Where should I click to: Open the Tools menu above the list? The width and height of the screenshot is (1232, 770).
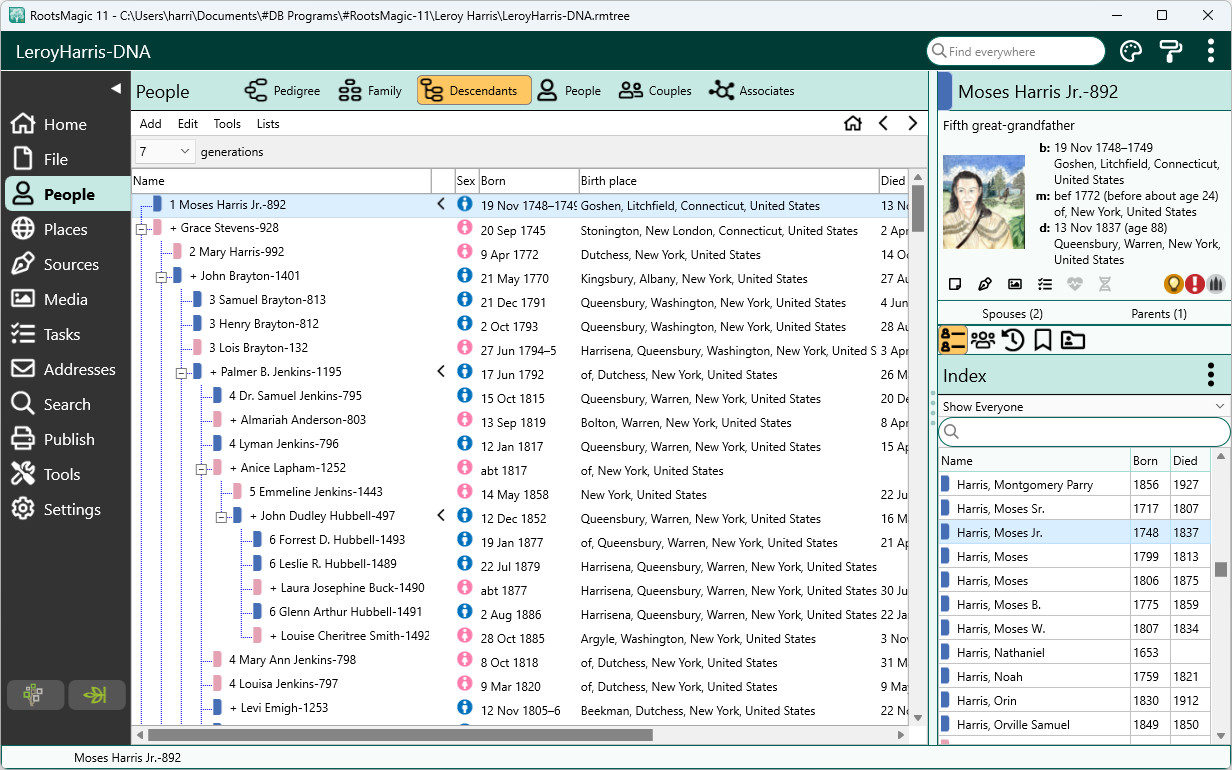(x=227, y=124)
